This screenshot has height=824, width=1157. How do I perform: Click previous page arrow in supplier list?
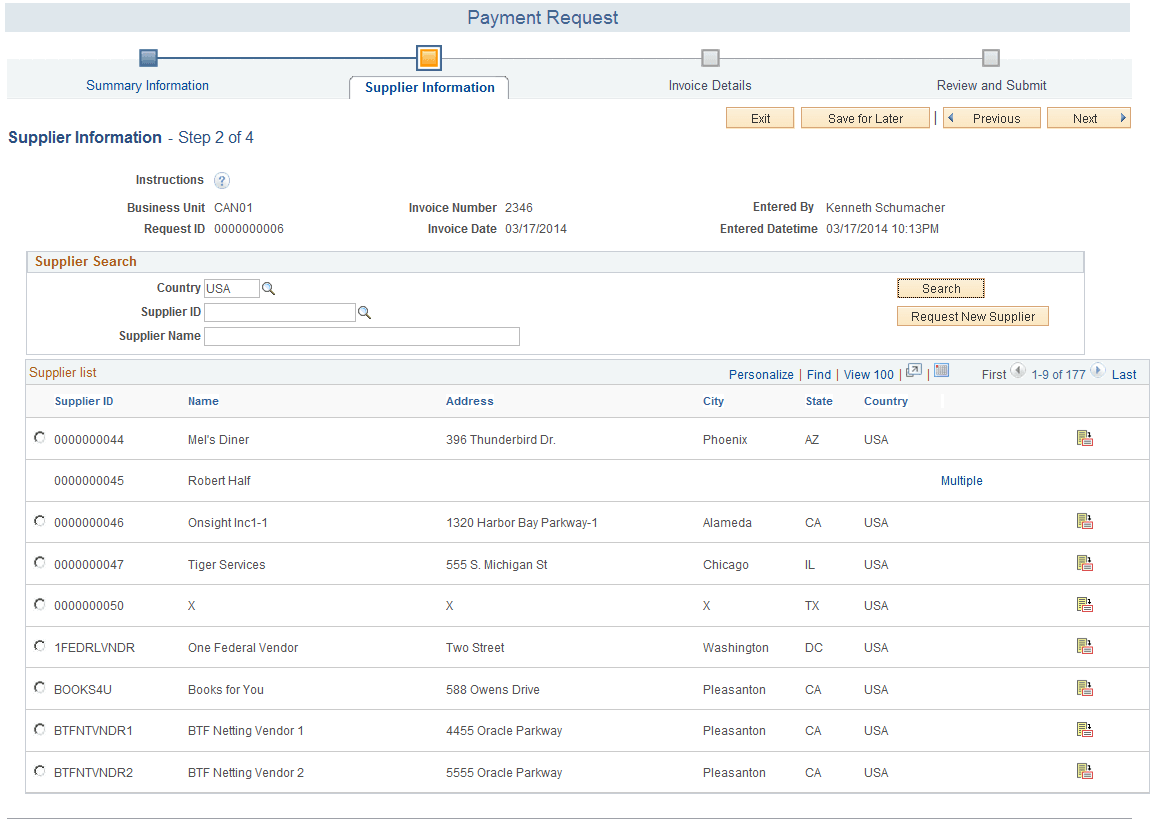coord(1018,370)
